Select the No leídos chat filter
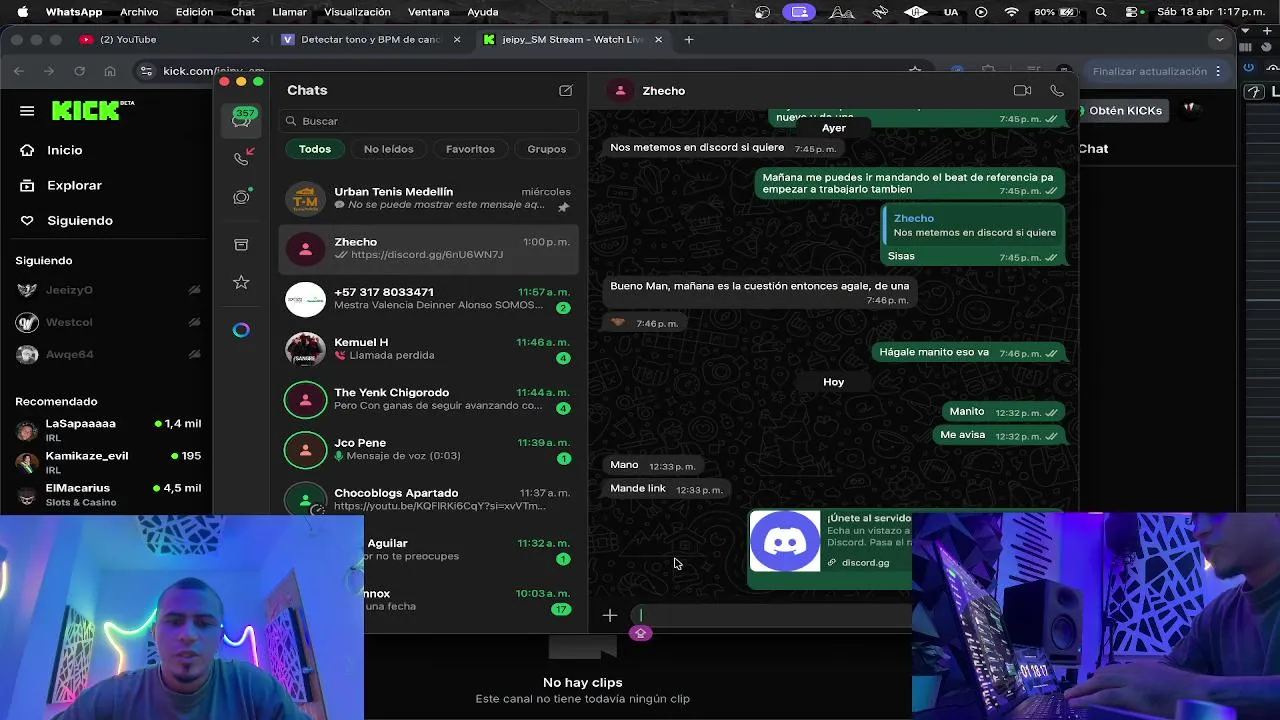Screen dimensions: 1280x720 pos(388,149)
